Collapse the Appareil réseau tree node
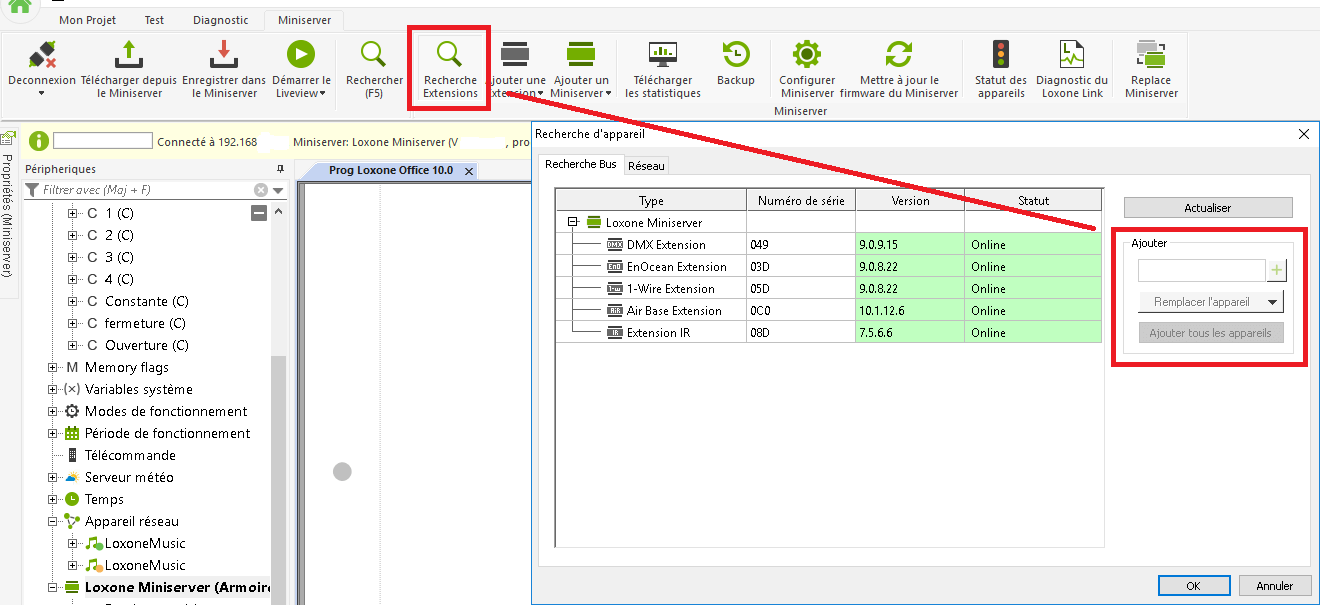 [x=53, y=522]
